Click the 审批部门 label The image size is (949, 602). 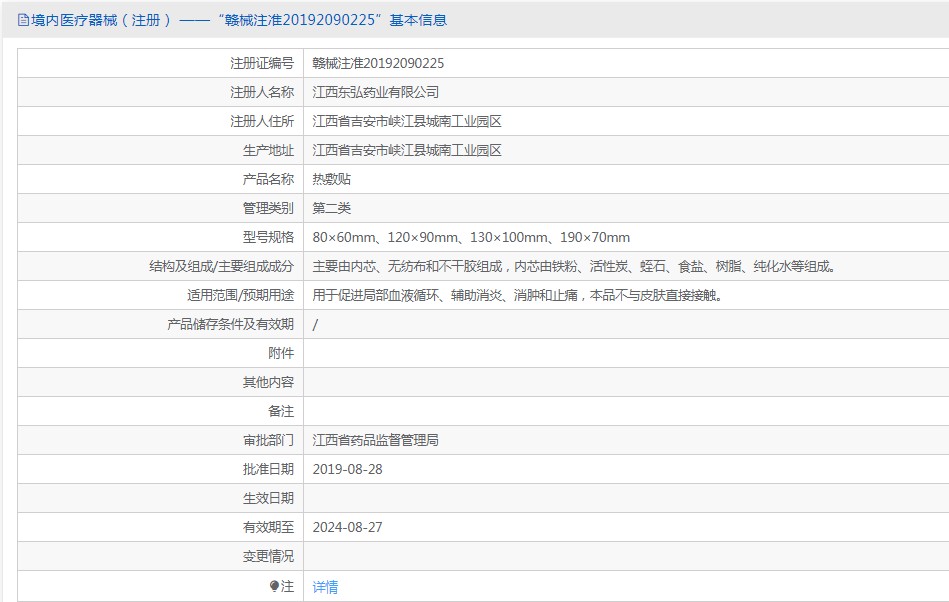(x=268, y=440)
